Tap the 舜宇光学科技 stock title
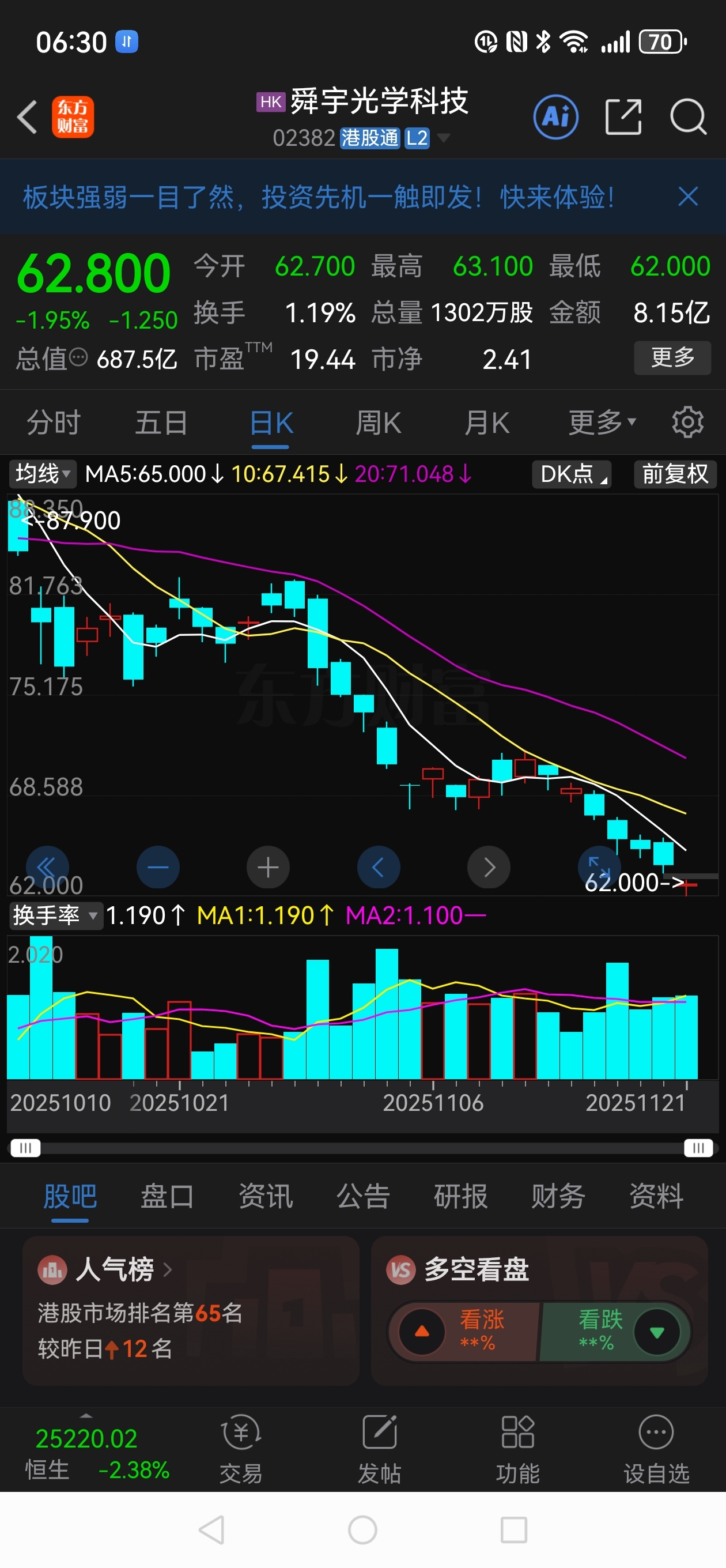The width and height of the screenshot is (726, 1568). coord(379,101)
